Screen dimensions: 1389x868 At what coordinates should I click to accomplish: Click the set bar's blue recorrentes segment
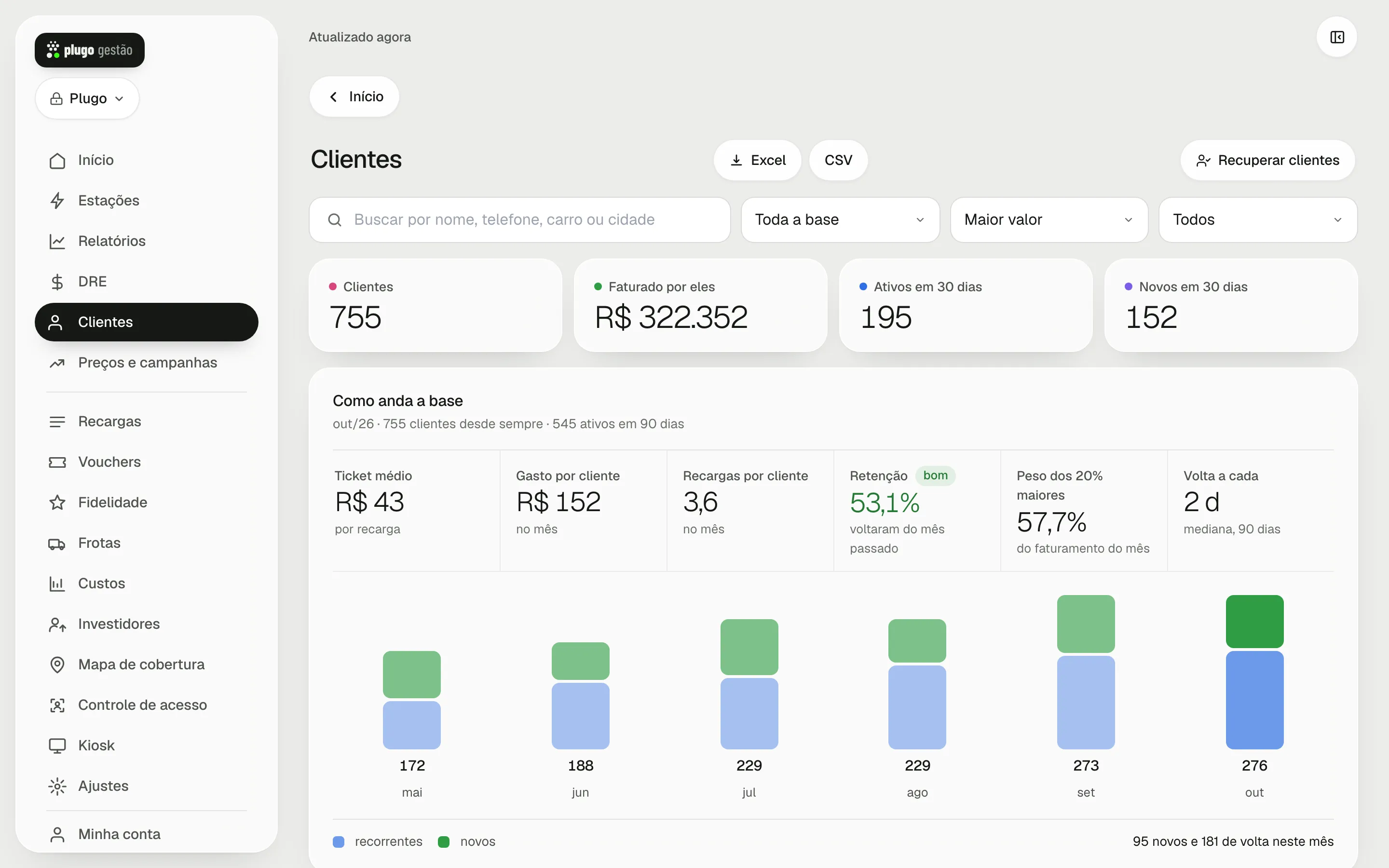[1085, 702]
